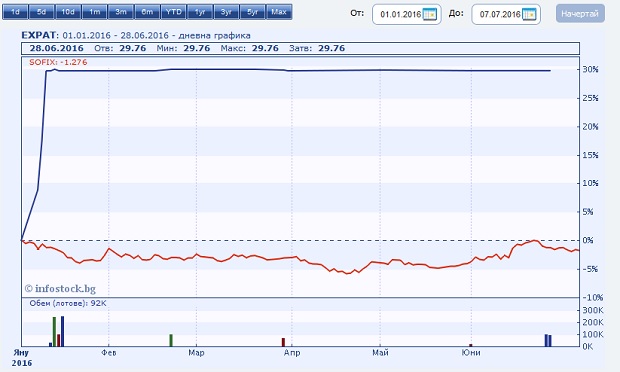Click the Мар month axis label
Image resolution: width=620 pixels, height=372 pixels.
point(196,352)
